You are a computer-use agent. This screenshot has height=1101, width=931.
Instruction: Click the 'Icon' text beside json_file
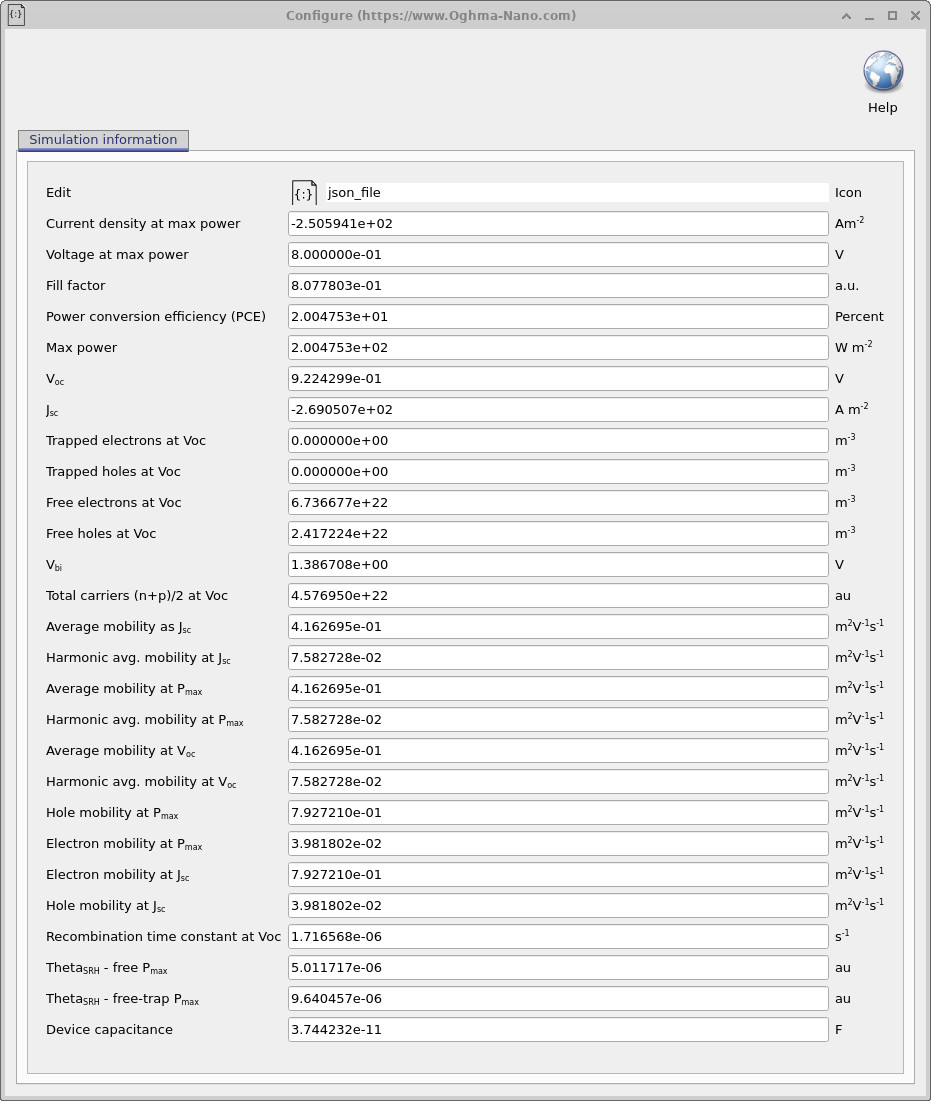(847, 192)
